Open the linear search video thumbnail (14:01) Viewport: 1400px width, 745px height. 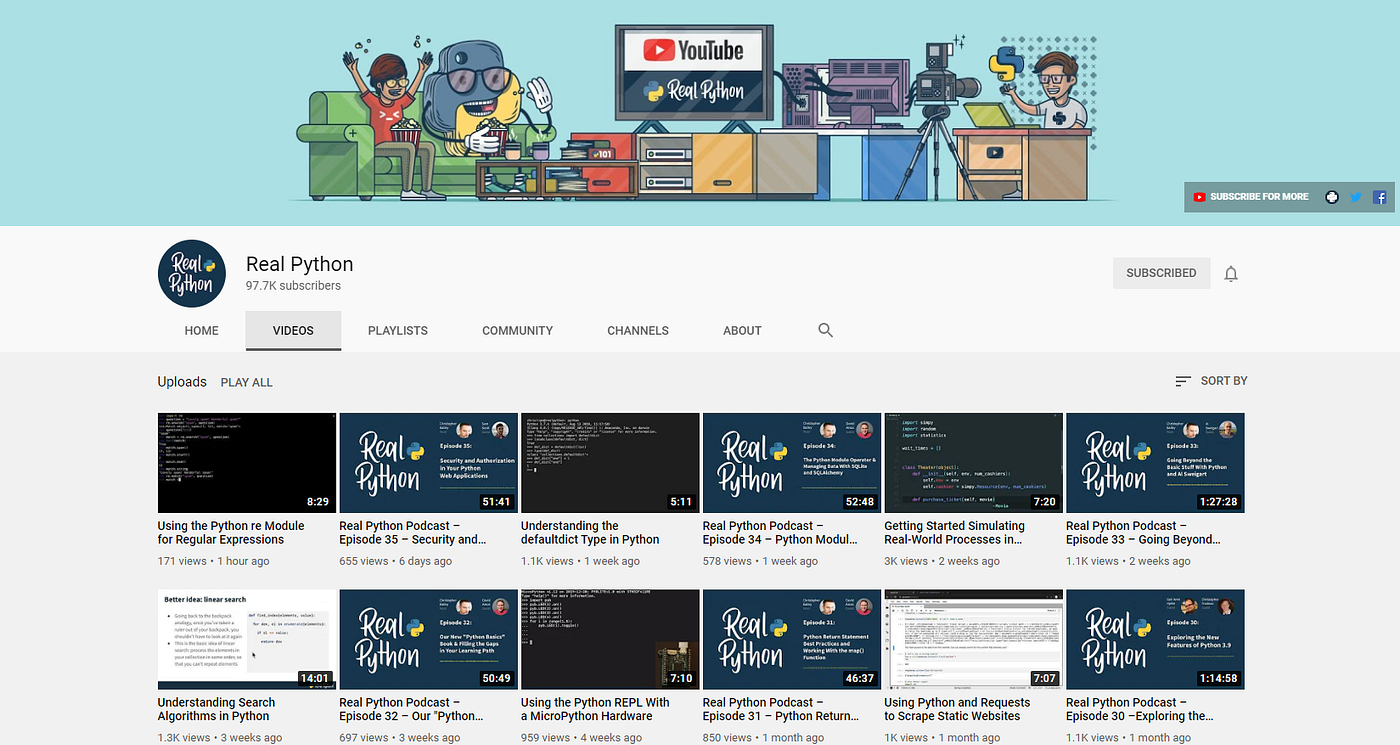tap(247, 639)
